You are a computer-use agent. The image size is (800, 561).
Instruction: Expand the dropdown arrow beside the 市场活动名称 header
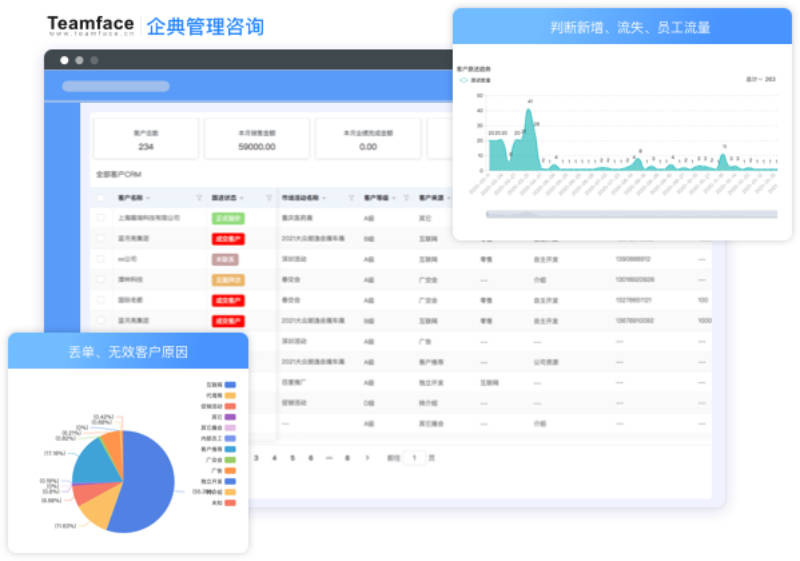(324, 198)
